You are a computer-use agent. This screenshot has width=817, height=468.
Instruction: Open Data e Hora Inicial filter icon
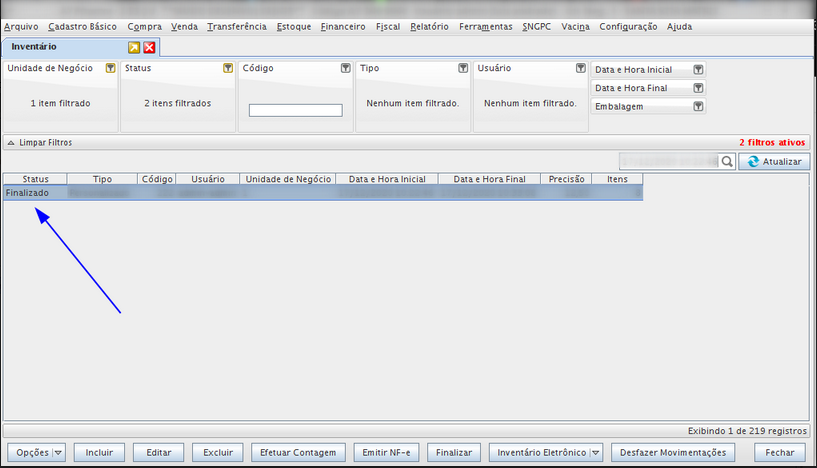click(698, 70)
